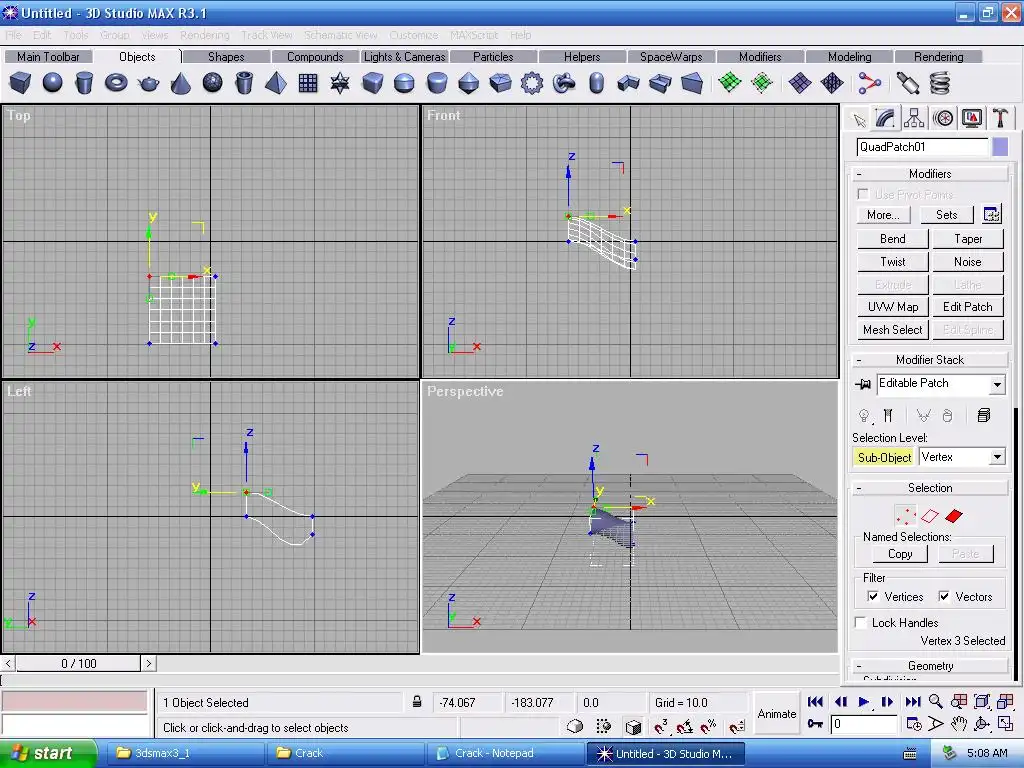Select the Plane grid primitive icon
Image resolution: width=1024 pixels, height=768 pixels.
(x=308, y=84)
